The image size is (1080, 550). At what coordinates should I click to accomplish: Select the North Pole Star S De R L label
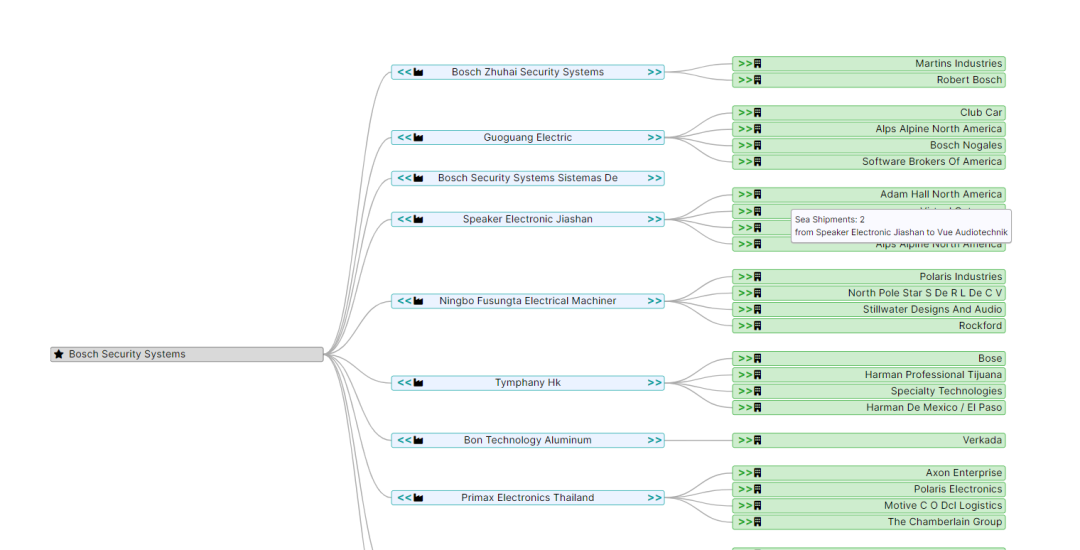(x=925, y=293)
